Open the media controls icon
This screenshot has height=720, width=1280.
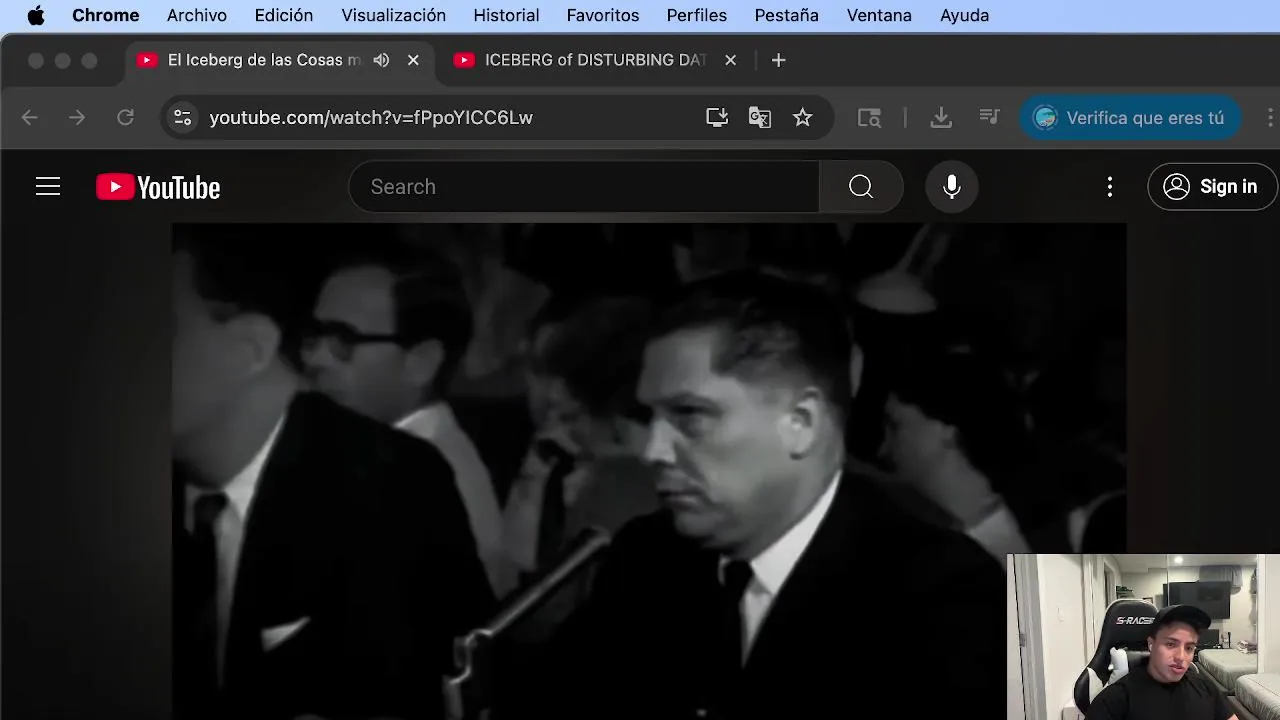pyautogui.click(x=989, y=118)
